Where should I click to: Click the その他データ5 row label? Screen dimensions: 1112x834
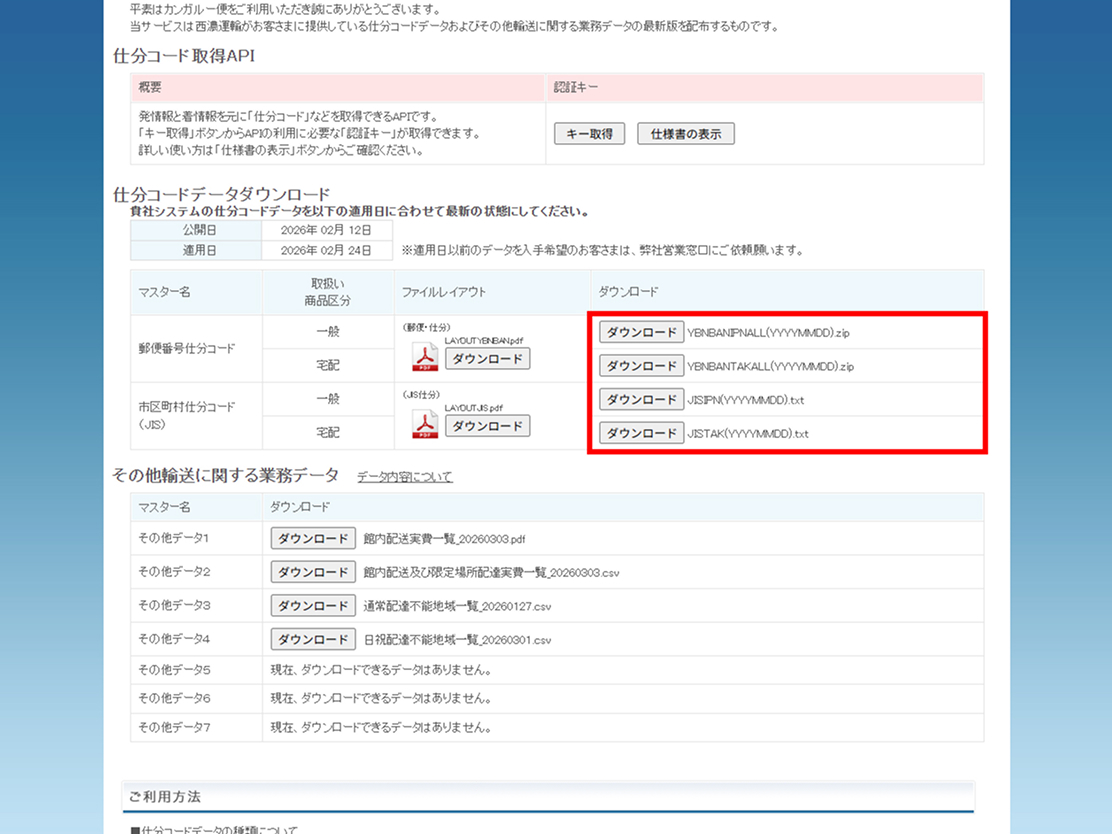[174, 669]
